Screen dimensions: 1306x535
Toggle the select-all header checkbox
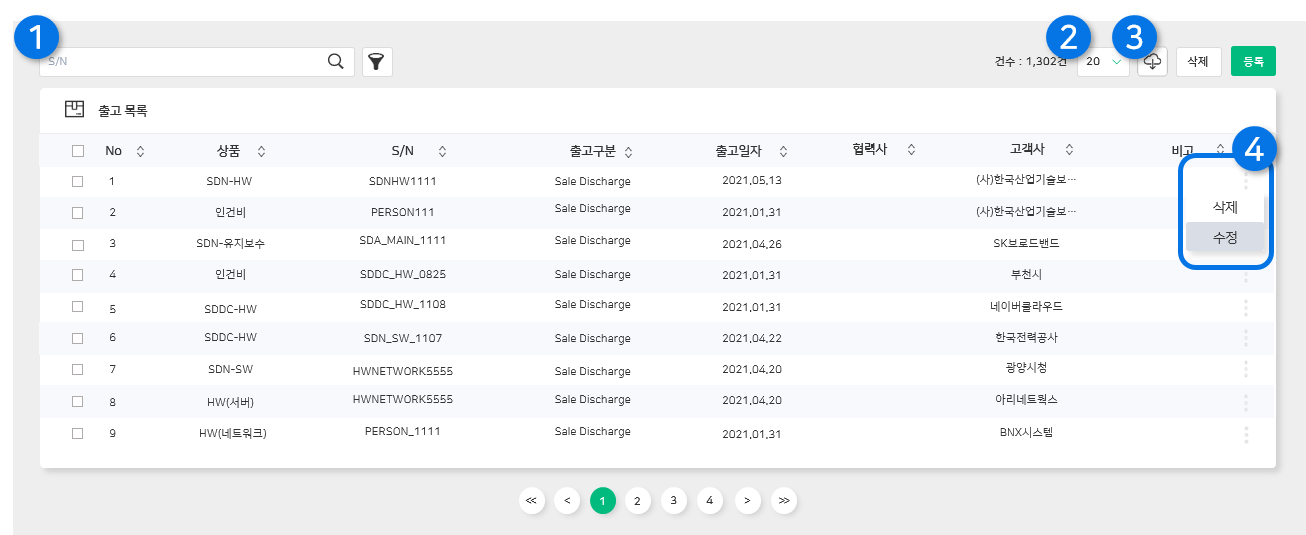point(78,151)
